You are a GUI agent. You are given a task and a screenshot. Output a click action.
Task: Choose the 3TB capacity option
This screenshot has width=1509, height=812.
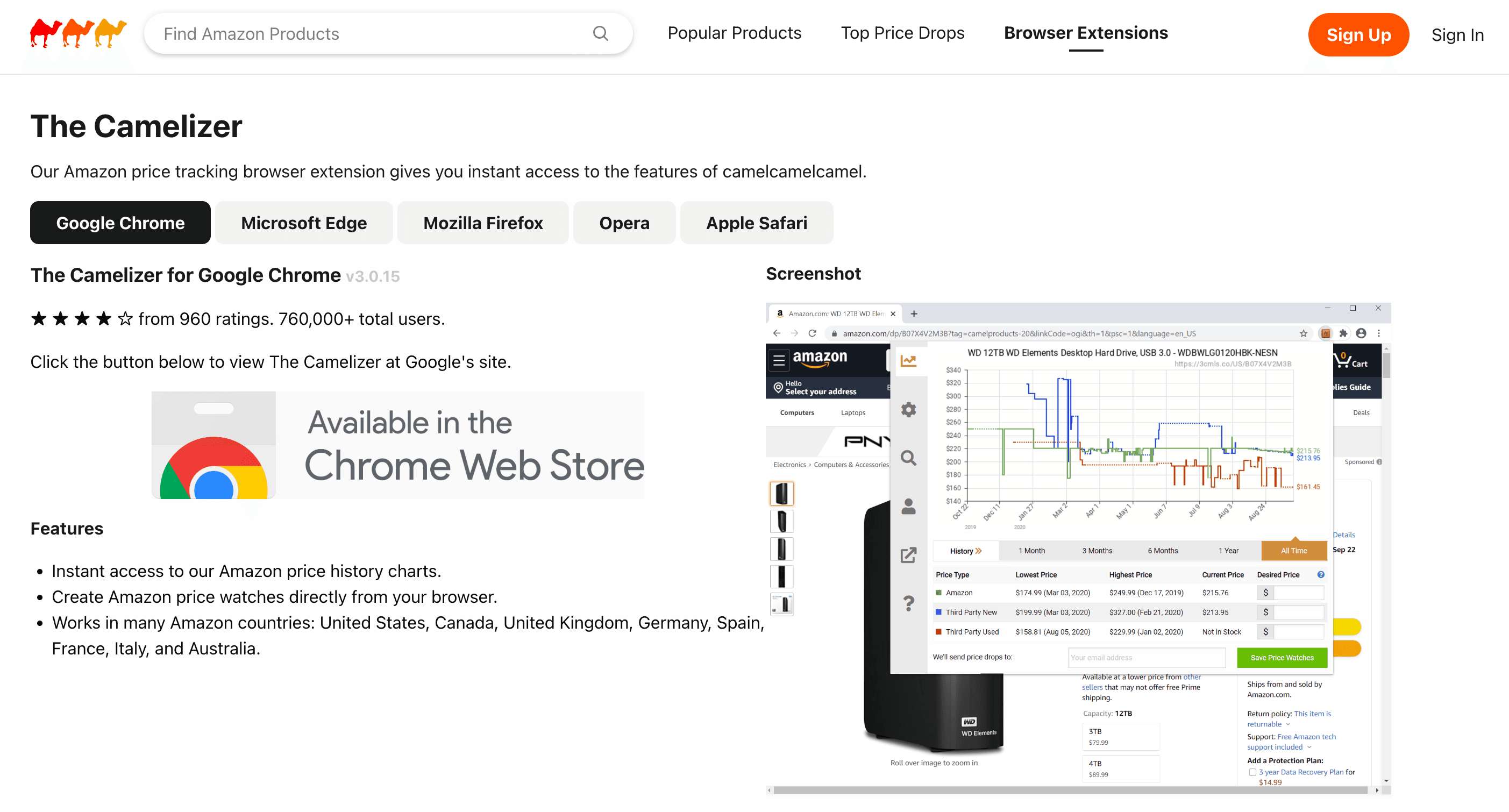[x=1120, y=736]
